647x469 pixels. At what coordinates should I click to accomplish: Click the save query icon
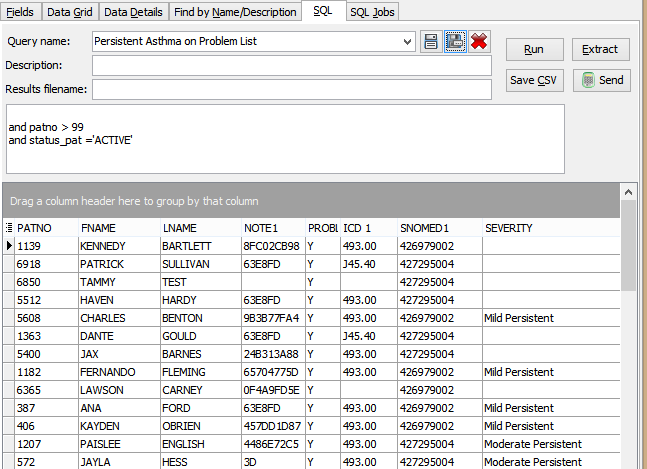pos(431,42)
